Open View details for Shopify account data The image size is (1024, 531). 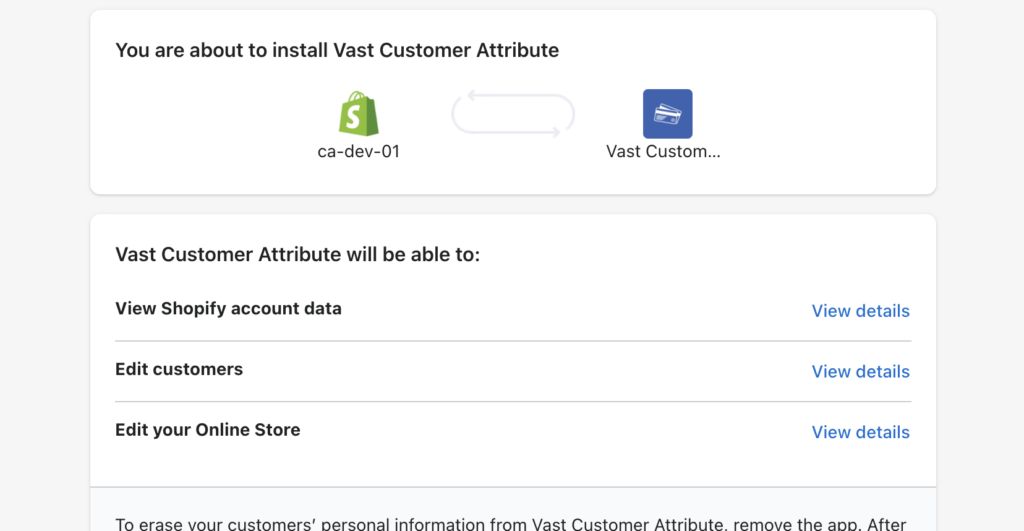pos(860,311)
